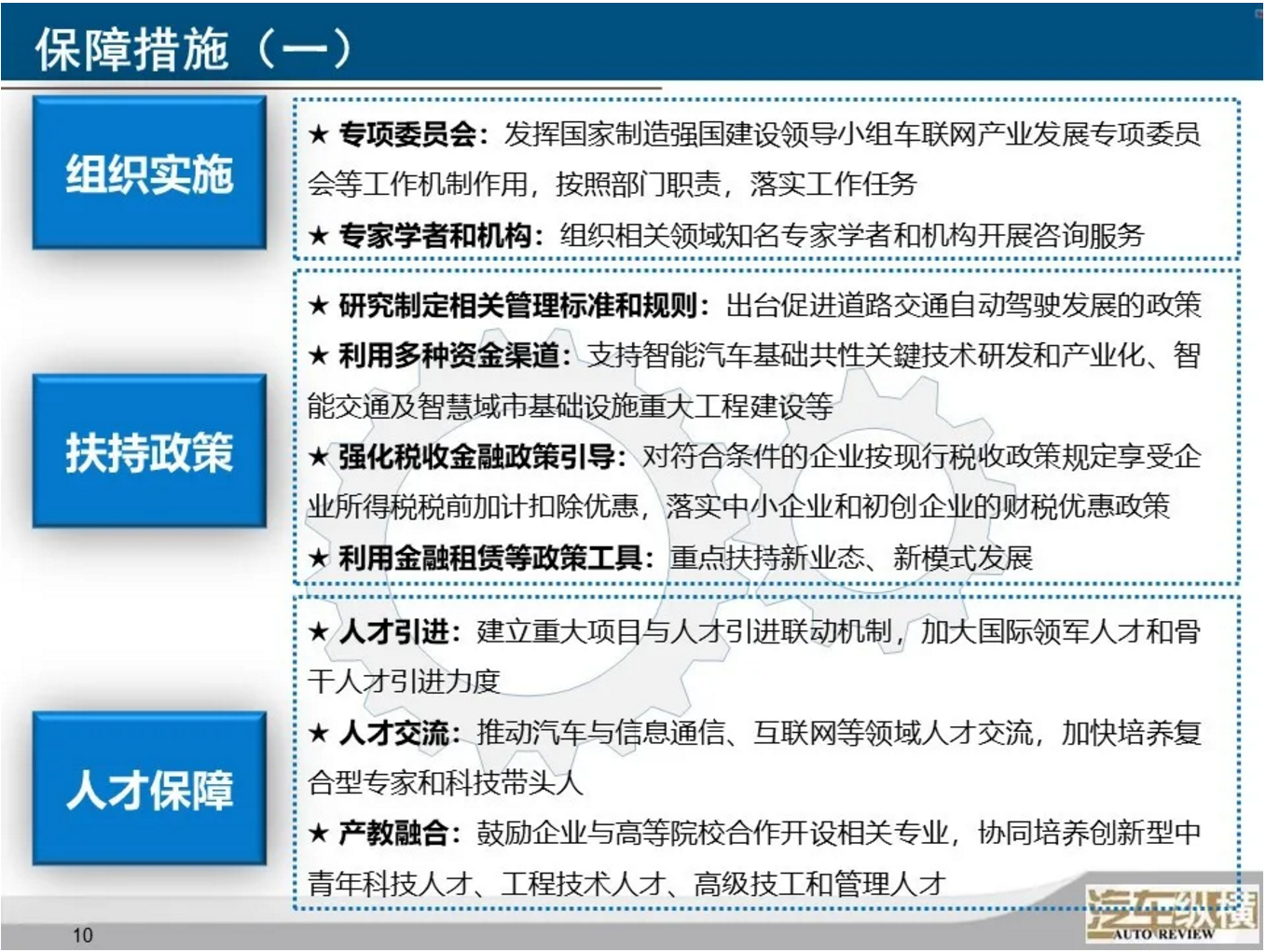The height and width of the screenshot is (952, 1266).
Task: Click the star bullet before 人才引进
Action: [319, 633]
